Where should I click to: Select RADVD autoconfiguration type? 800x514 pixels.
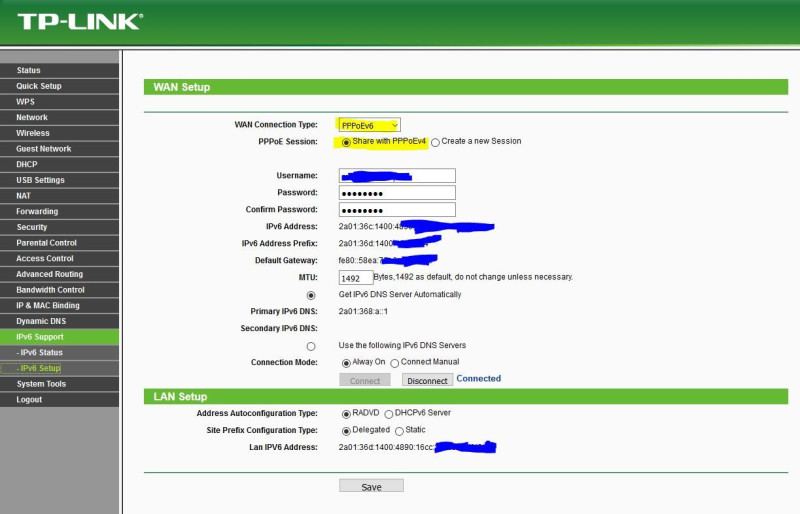click(x=346, y=414)
